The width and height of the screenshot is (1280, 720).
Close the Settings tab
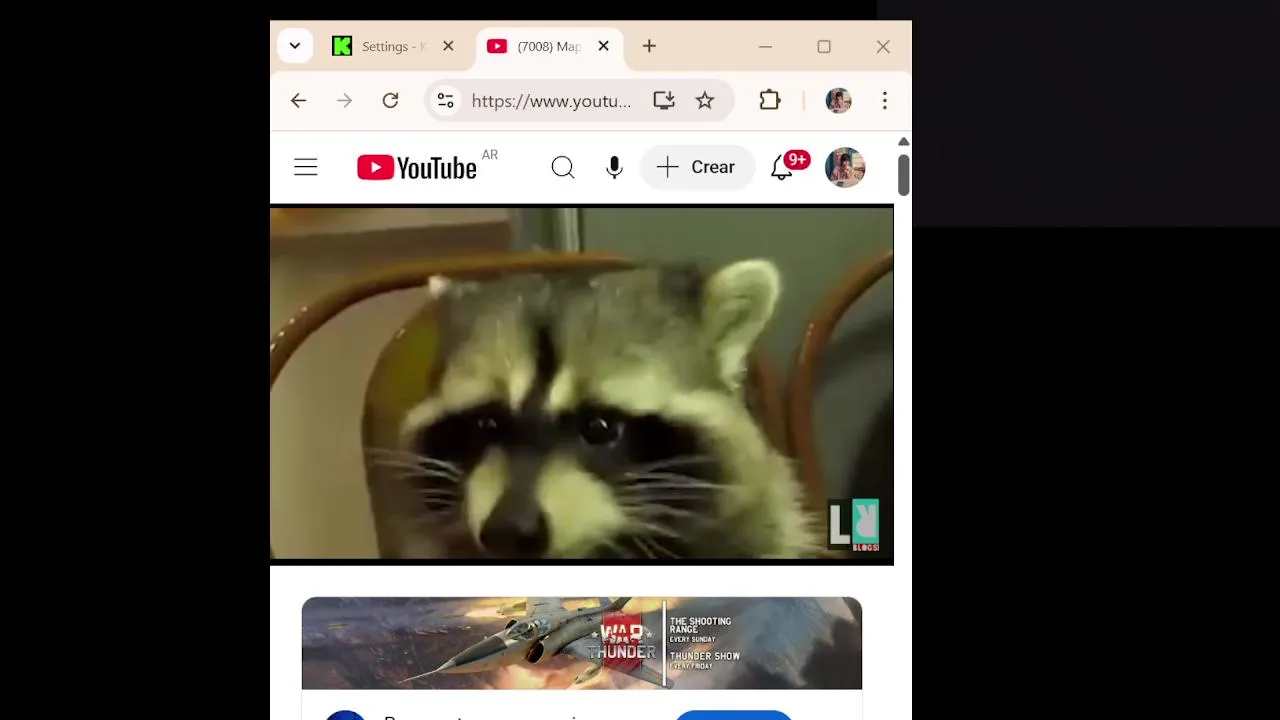coord(448,46)
